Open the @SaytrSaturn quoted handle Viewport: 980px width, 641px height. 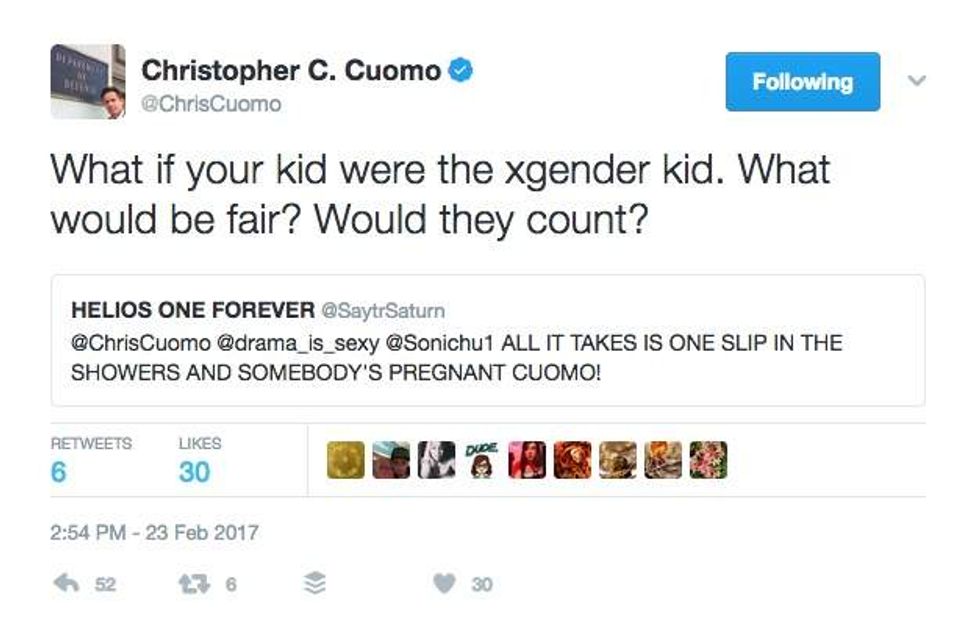[x=381, y=312]
